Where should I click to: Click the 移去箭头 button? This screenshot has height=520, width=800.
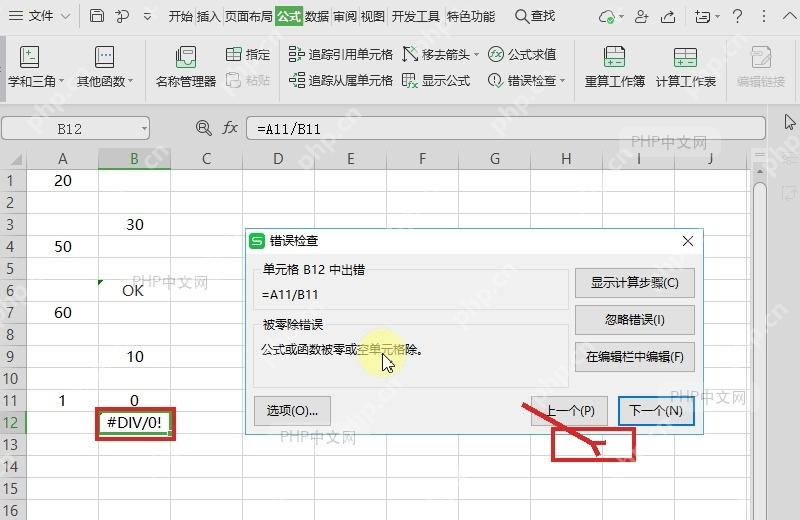click(x=436, y=54)
